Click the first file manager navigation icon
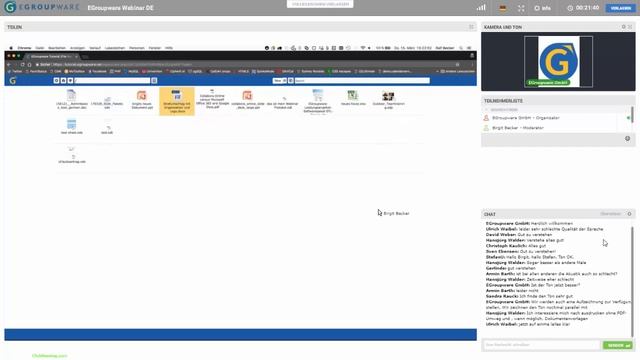Image resolution: width=640 pixels, height=360 pixels. (56, 80)
